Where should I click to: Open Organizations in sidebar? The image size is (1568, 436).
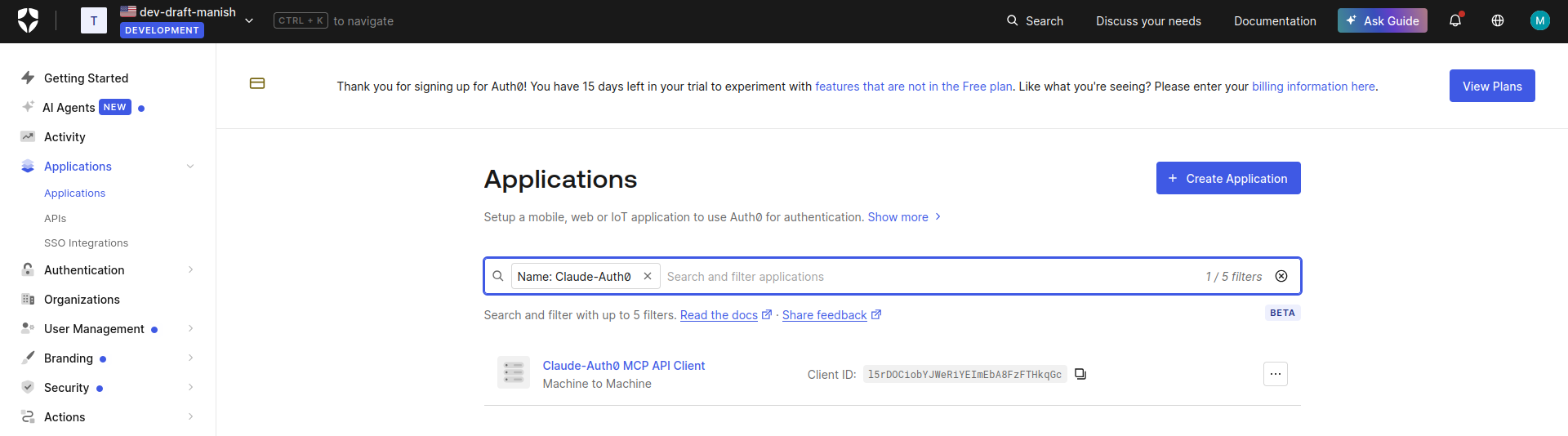[82, 300]
